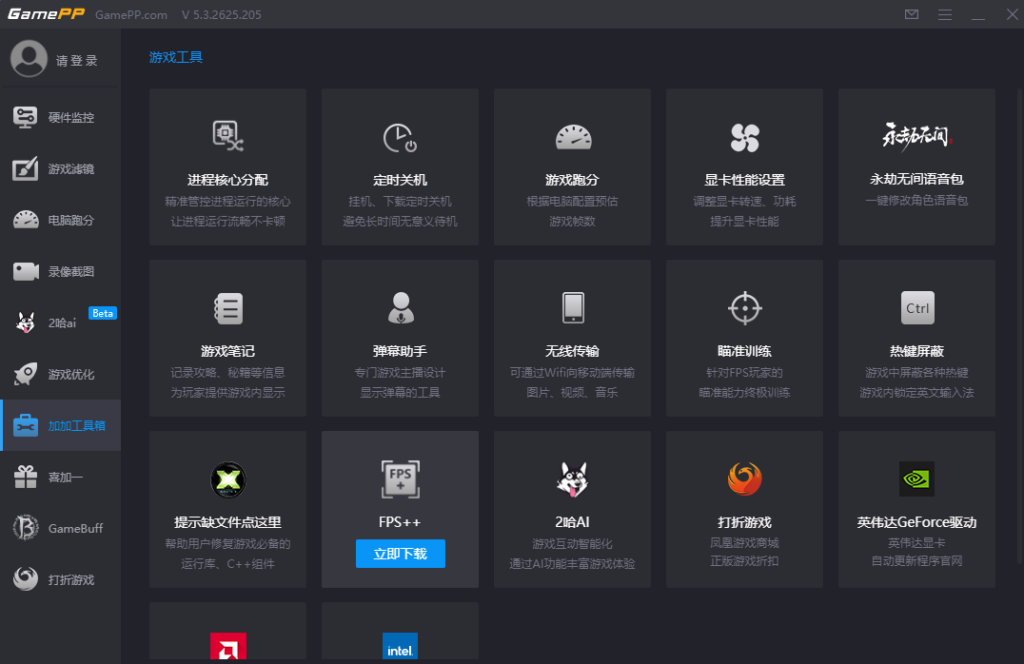Open the 游戏滤镜 sidebar icon
This screenshot has width=1024, height=664.
25,169
